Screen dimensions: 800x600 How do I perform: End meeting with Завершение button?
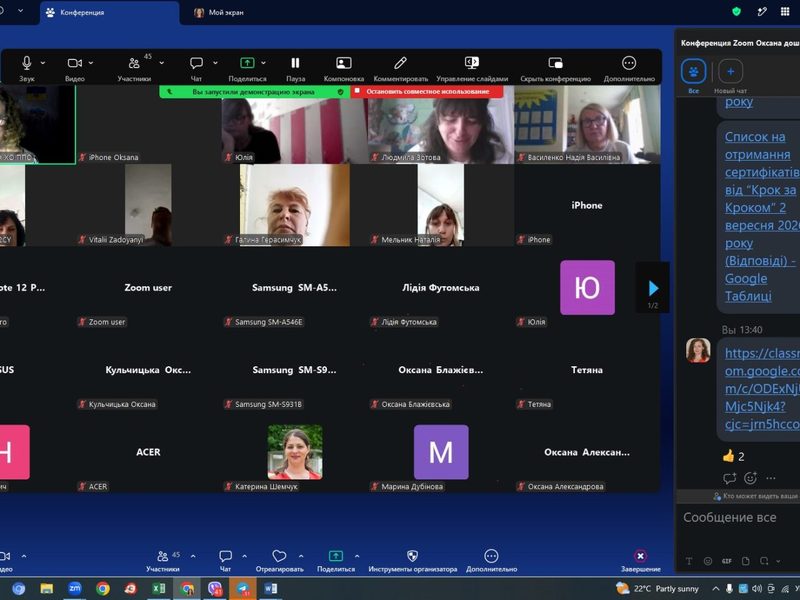point(640,560)
